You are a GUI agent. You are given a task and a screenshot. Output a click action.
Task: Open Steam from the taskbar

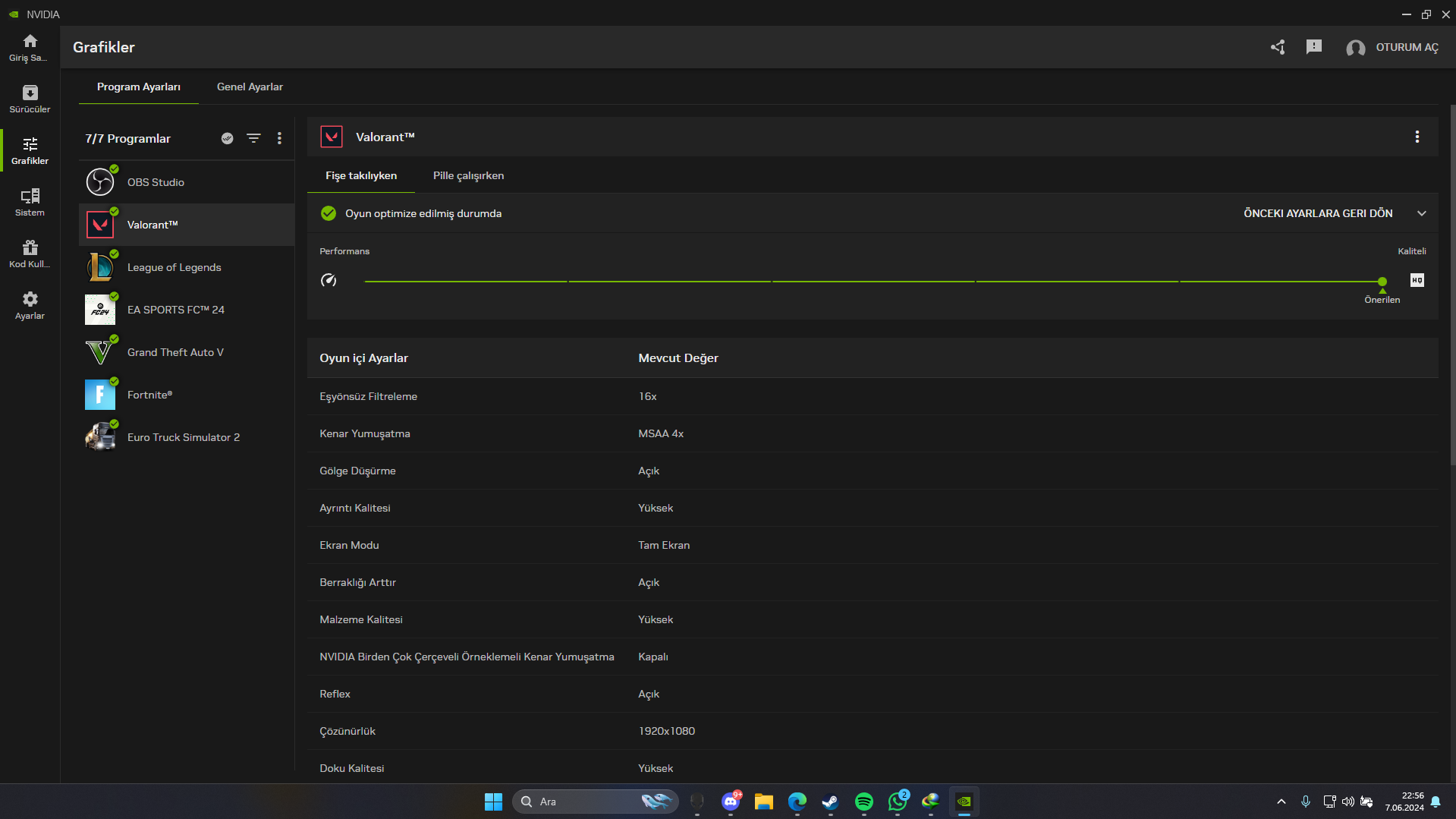click(831, 802)
